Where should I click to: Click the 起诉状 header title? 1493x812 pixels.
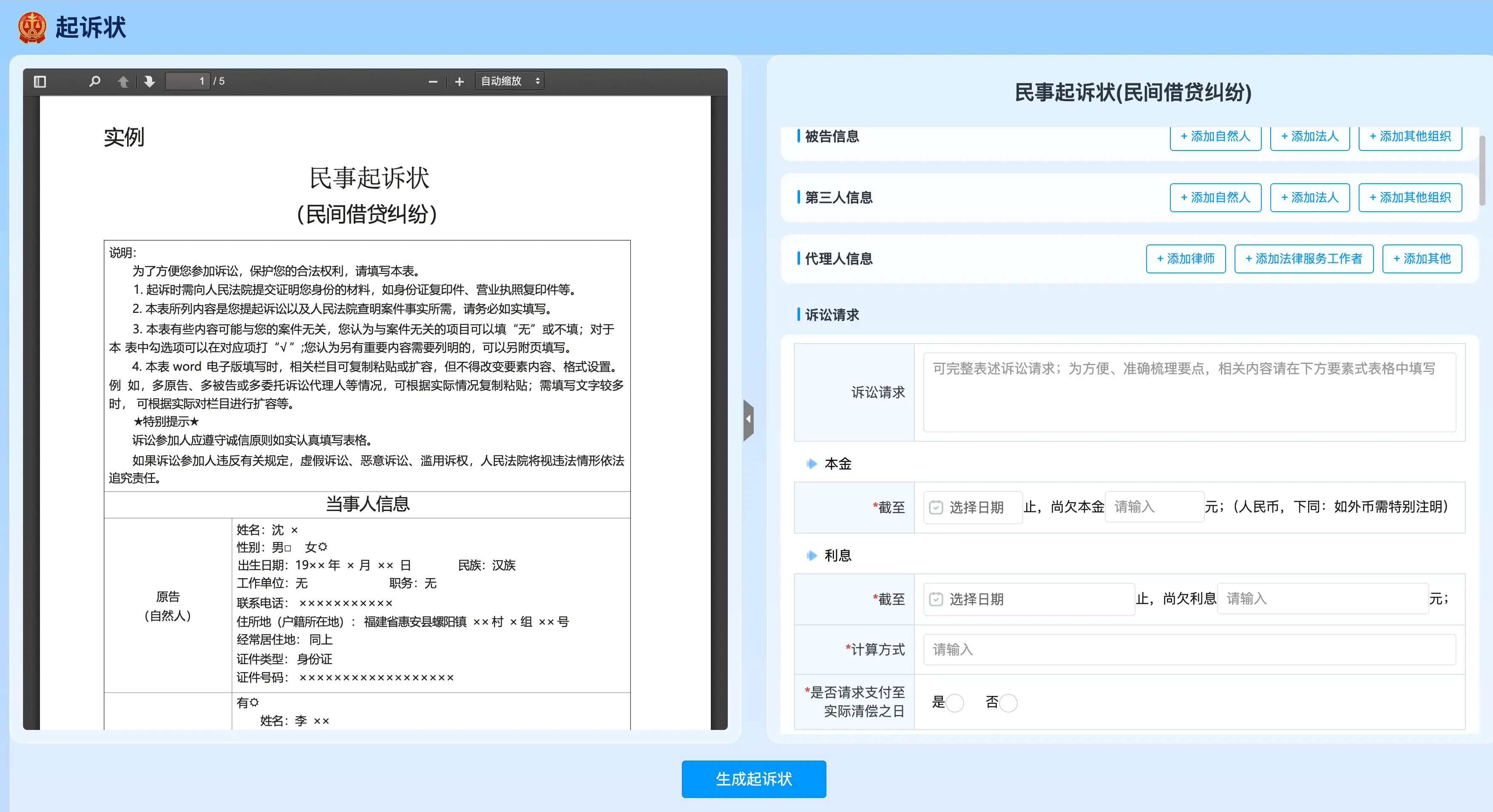(x=91, y=28)
